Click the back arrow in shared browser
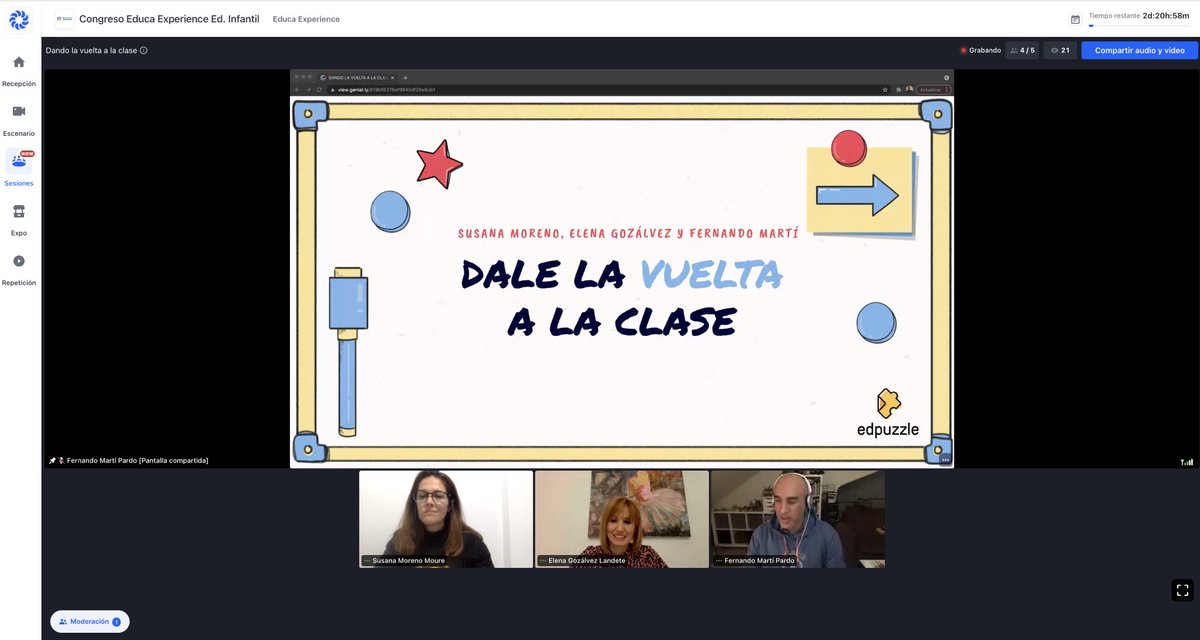This screenshot has height=640, width=1200. point(297,89)
